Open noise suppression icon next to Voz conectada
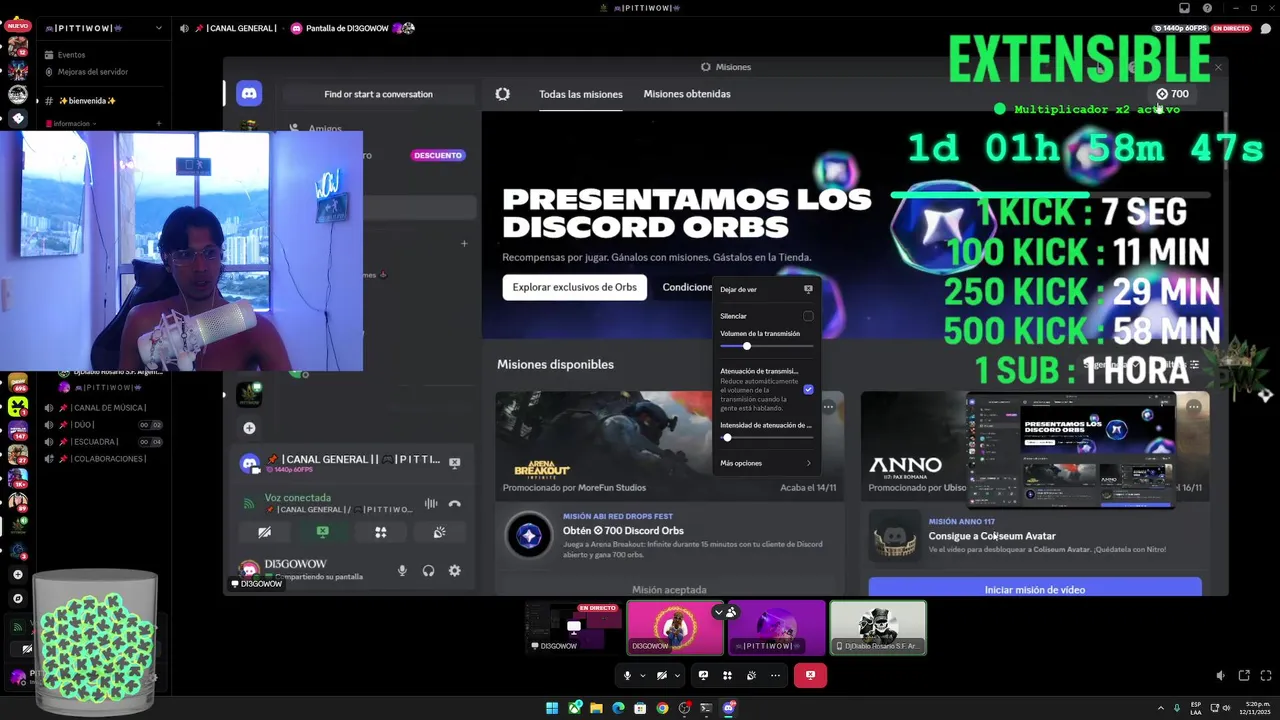Viewport: 1280px width, 720px height. click(431, 504)
